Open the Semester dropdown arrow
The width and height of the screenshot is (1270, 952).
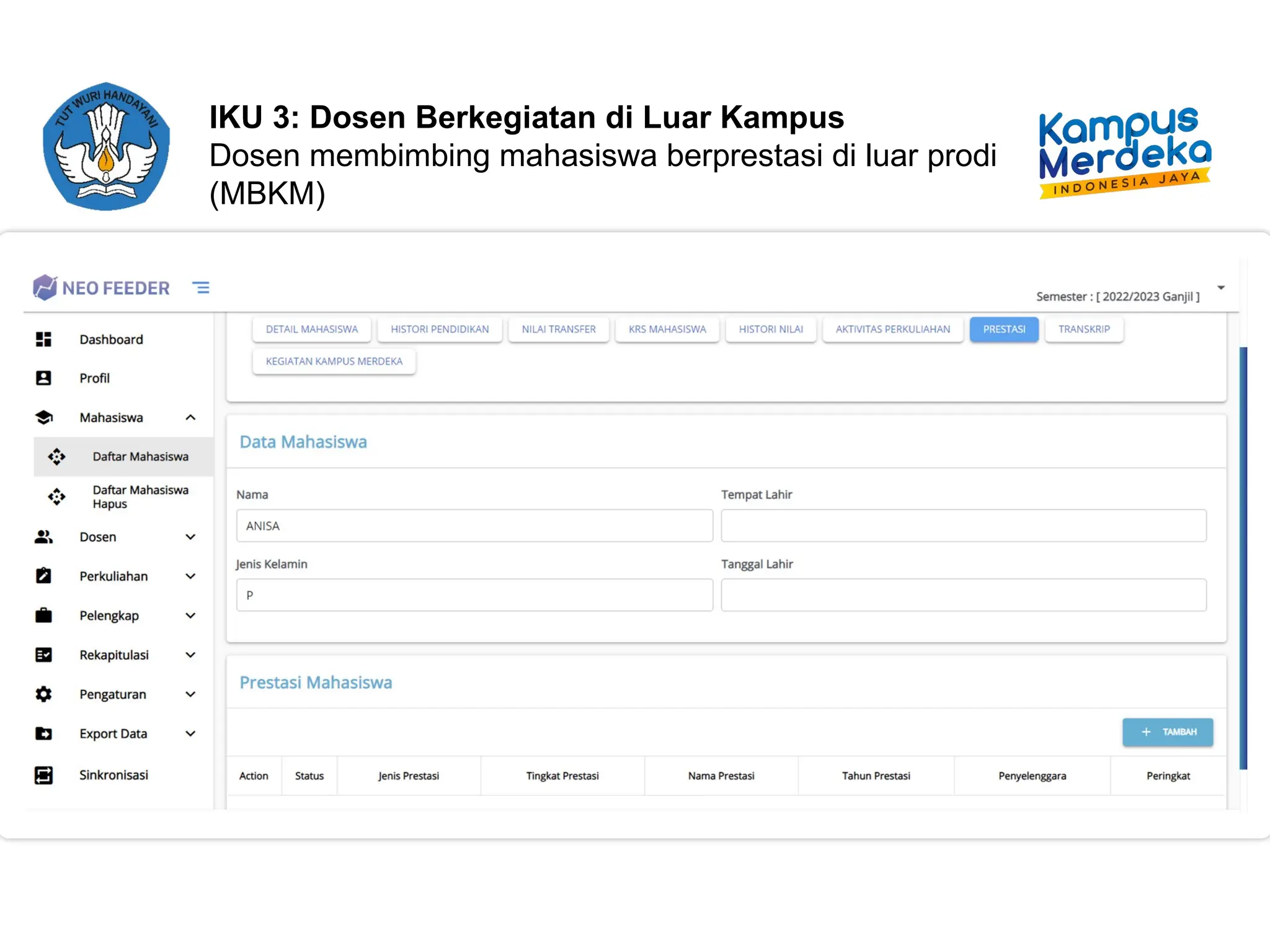[1220, 288]
